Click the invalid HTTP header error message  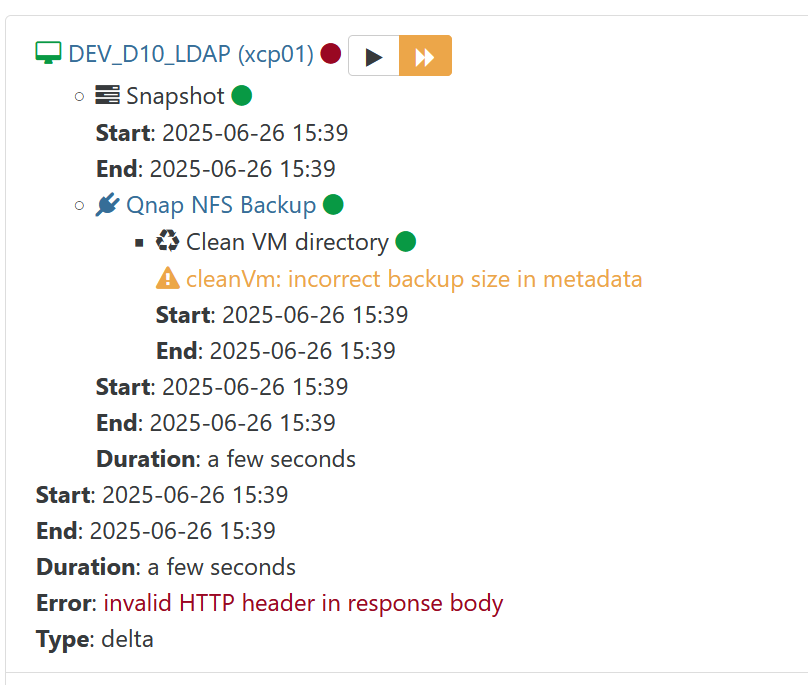coord(303,604)
